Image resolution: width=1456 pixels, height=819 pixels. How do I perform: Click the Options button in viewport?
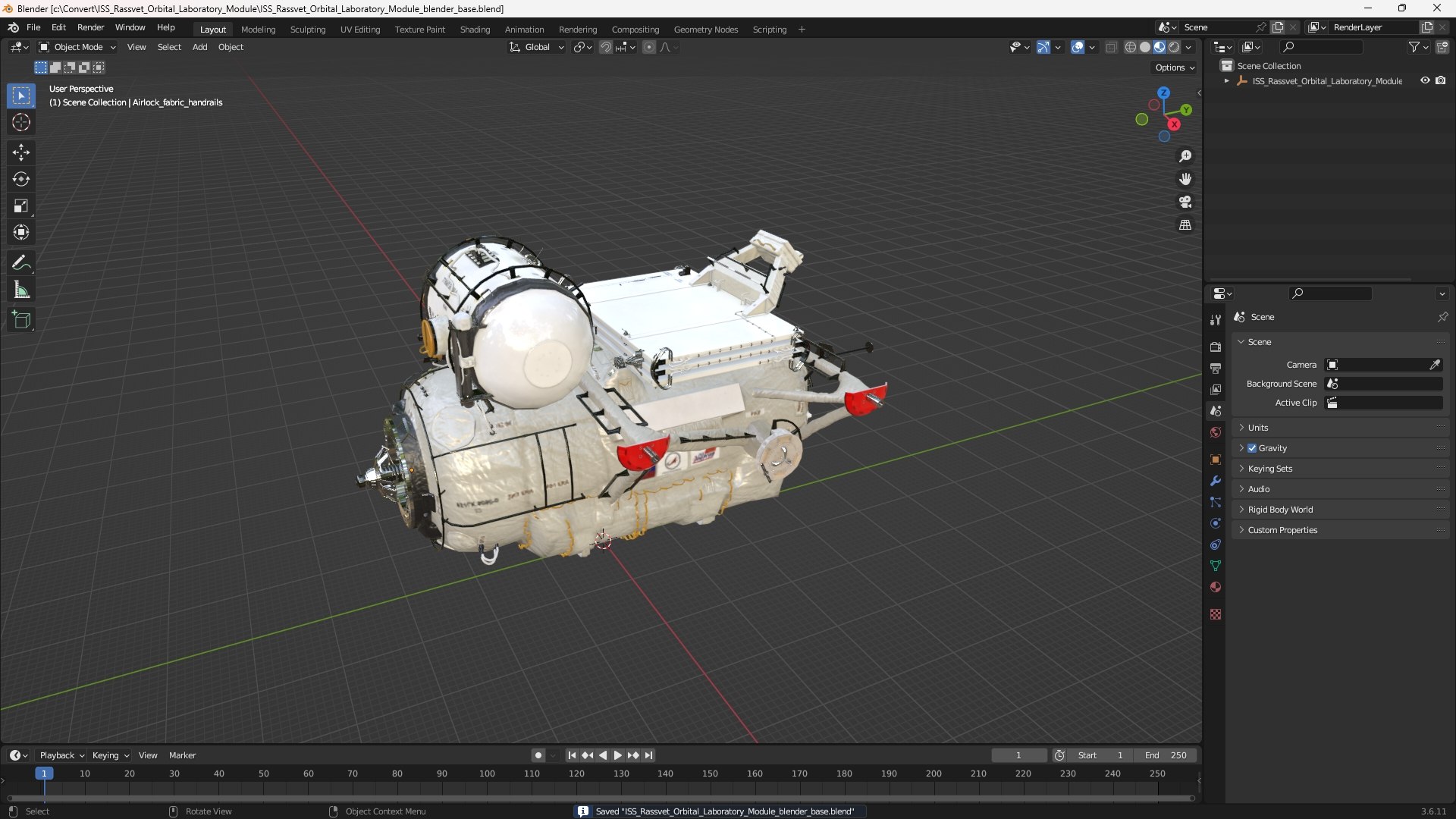[1175, 67]
